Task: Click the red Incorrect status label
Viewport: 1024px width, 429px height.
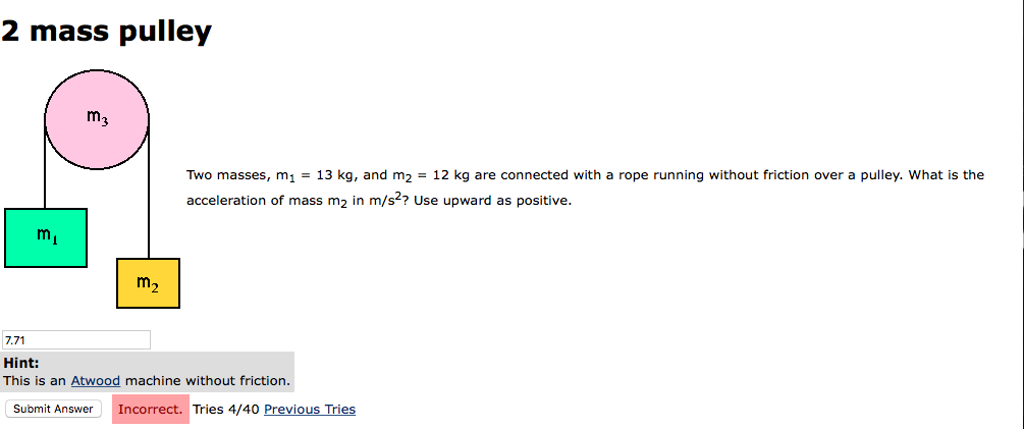Action: pos(150,409)
